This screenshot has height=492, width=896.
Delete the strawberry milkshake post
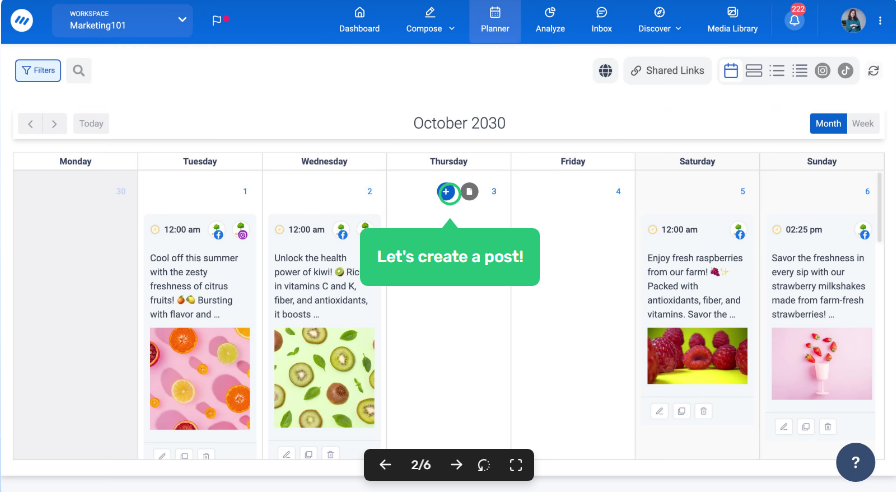point(827,426)
